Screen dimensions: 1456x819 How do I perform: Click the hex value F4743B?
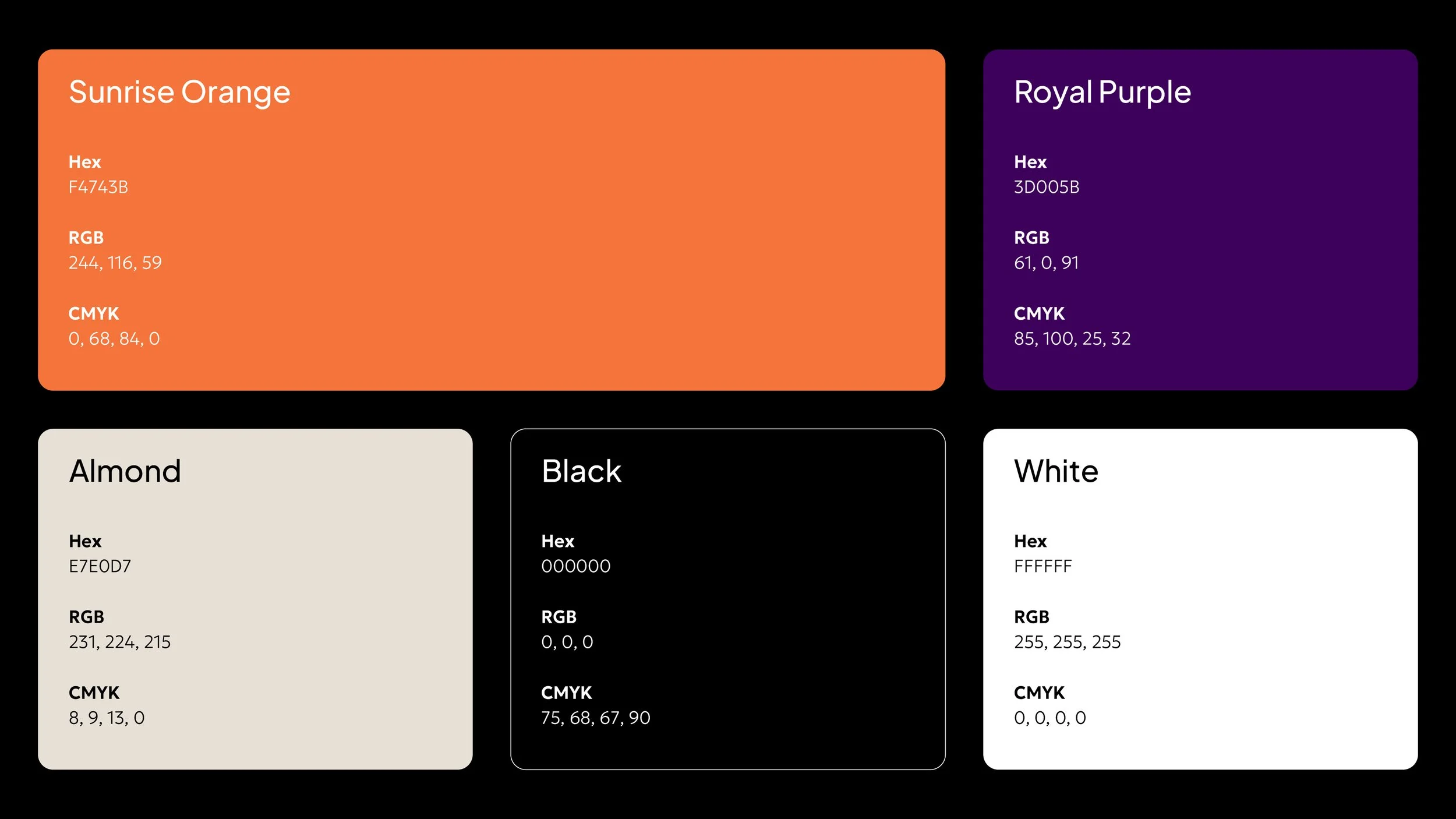pos(100,188)
